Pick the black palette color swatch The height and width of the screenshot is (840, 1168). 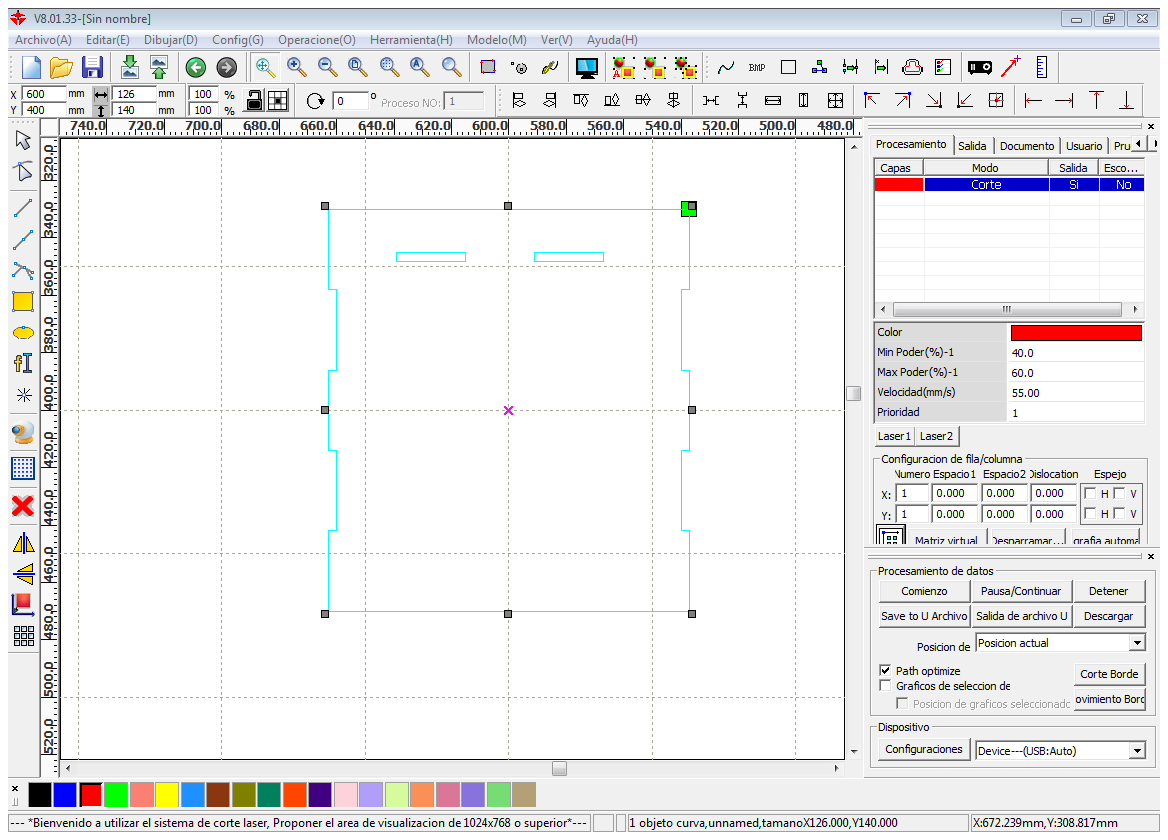point(39,795)
